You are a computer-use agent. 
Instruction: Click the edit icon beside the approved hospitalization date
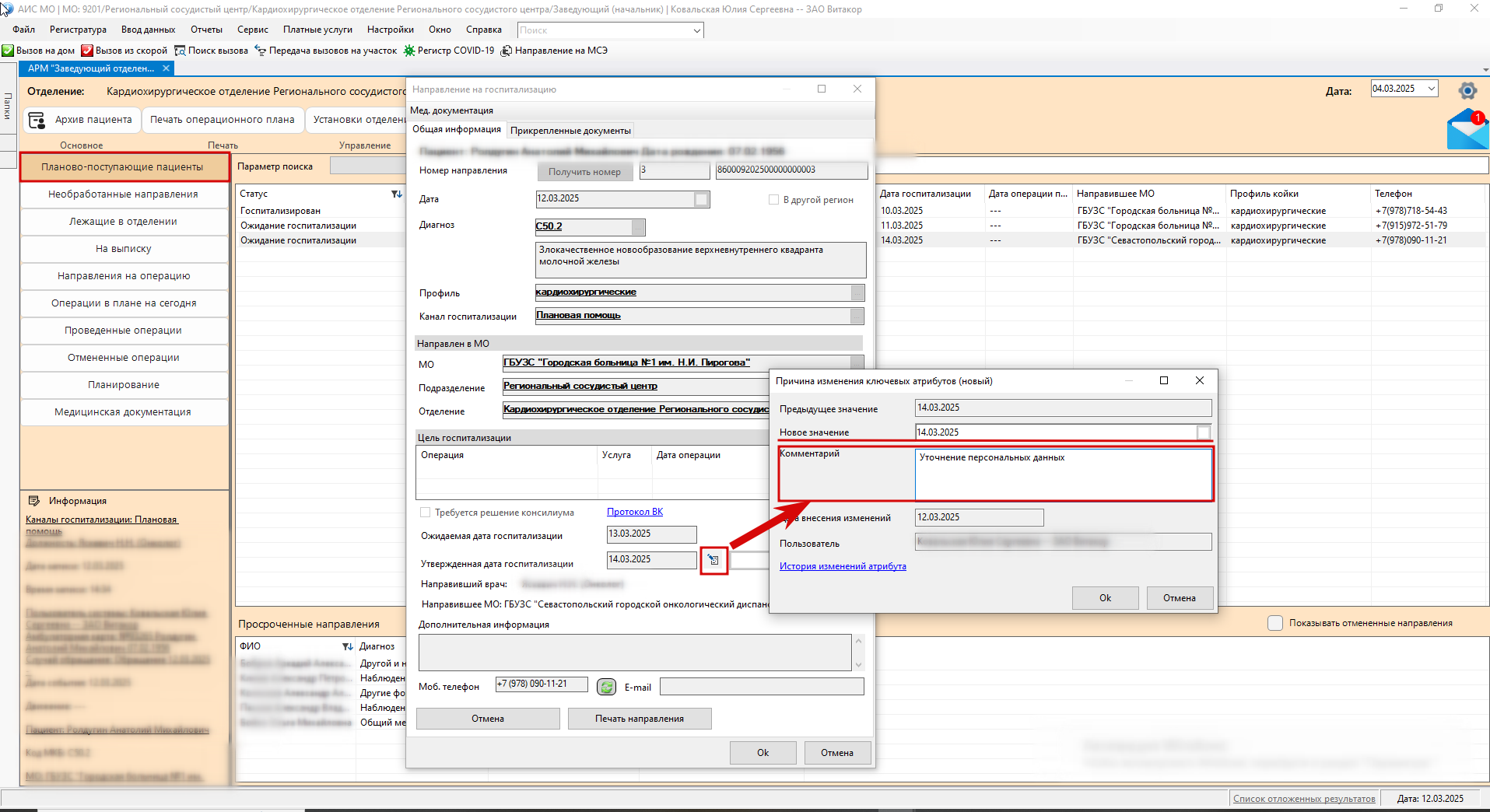713,560
